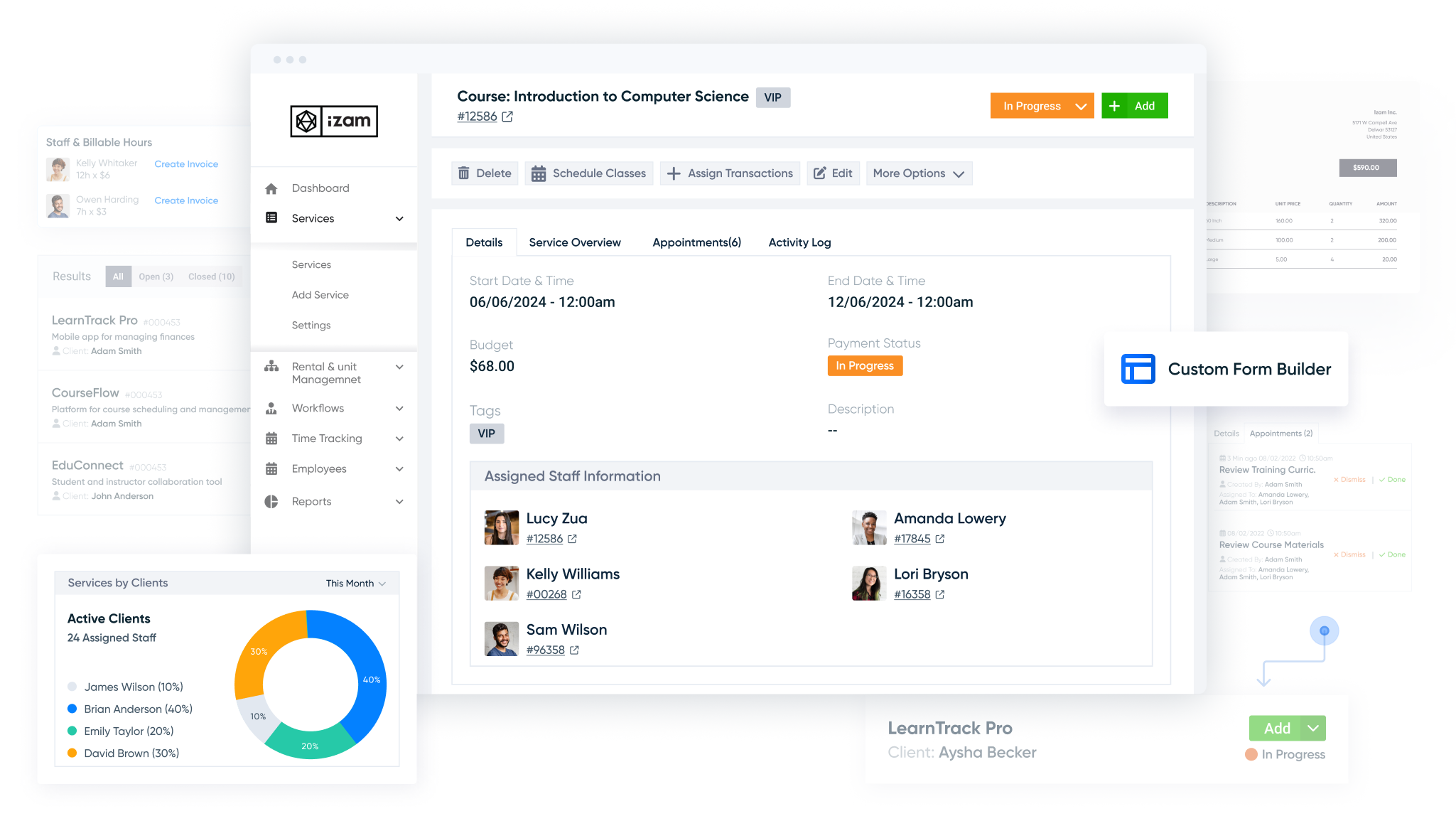
Task: Click the external link beside #12586
Action: coord(507,116)
